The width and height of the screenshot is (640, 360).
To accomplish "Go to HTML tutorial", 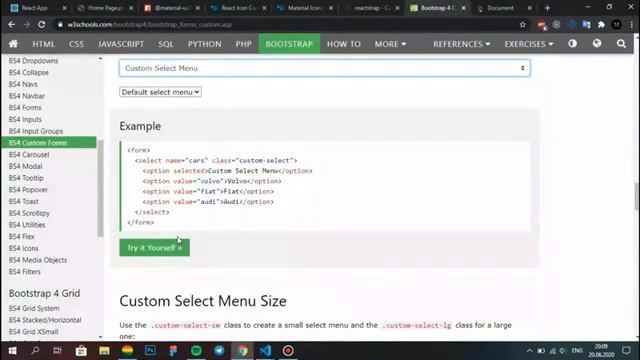I will click(44, 44).
